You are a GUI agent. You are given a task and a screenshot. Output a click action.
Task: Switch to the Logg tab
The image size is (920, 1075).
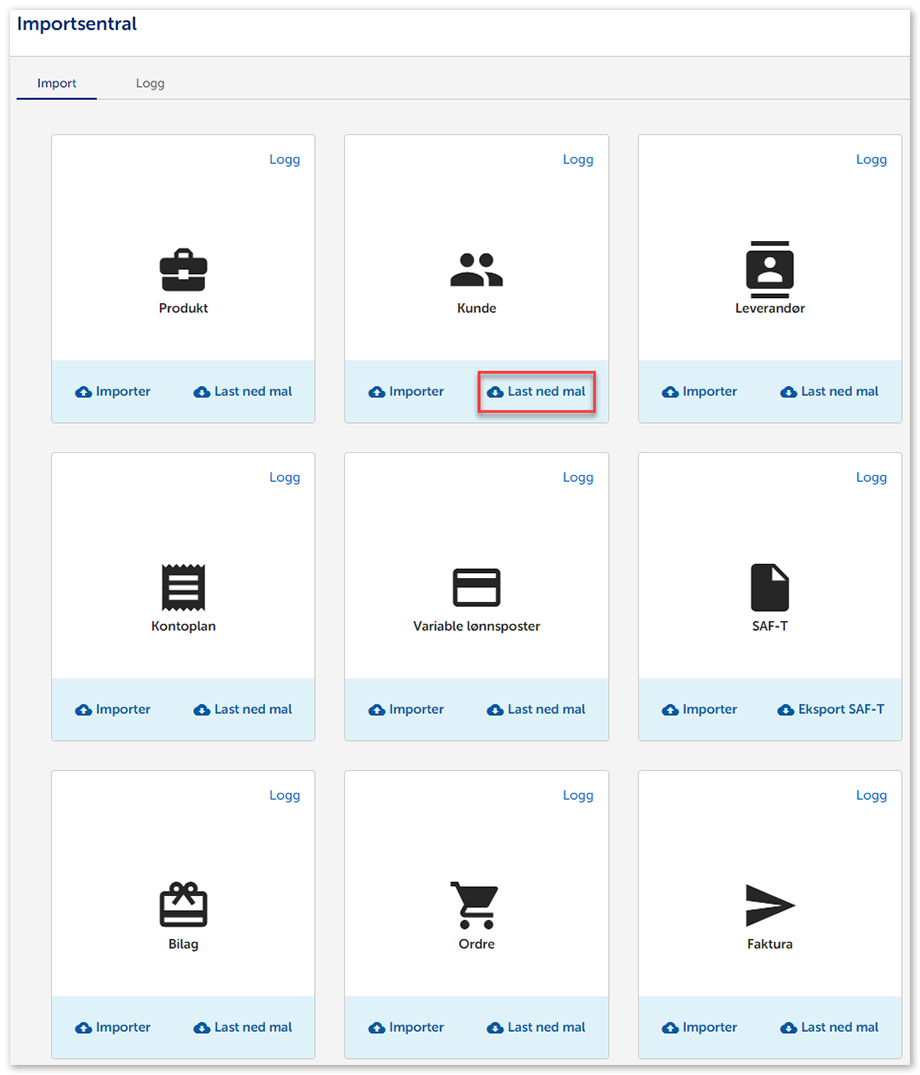[150, 83]
